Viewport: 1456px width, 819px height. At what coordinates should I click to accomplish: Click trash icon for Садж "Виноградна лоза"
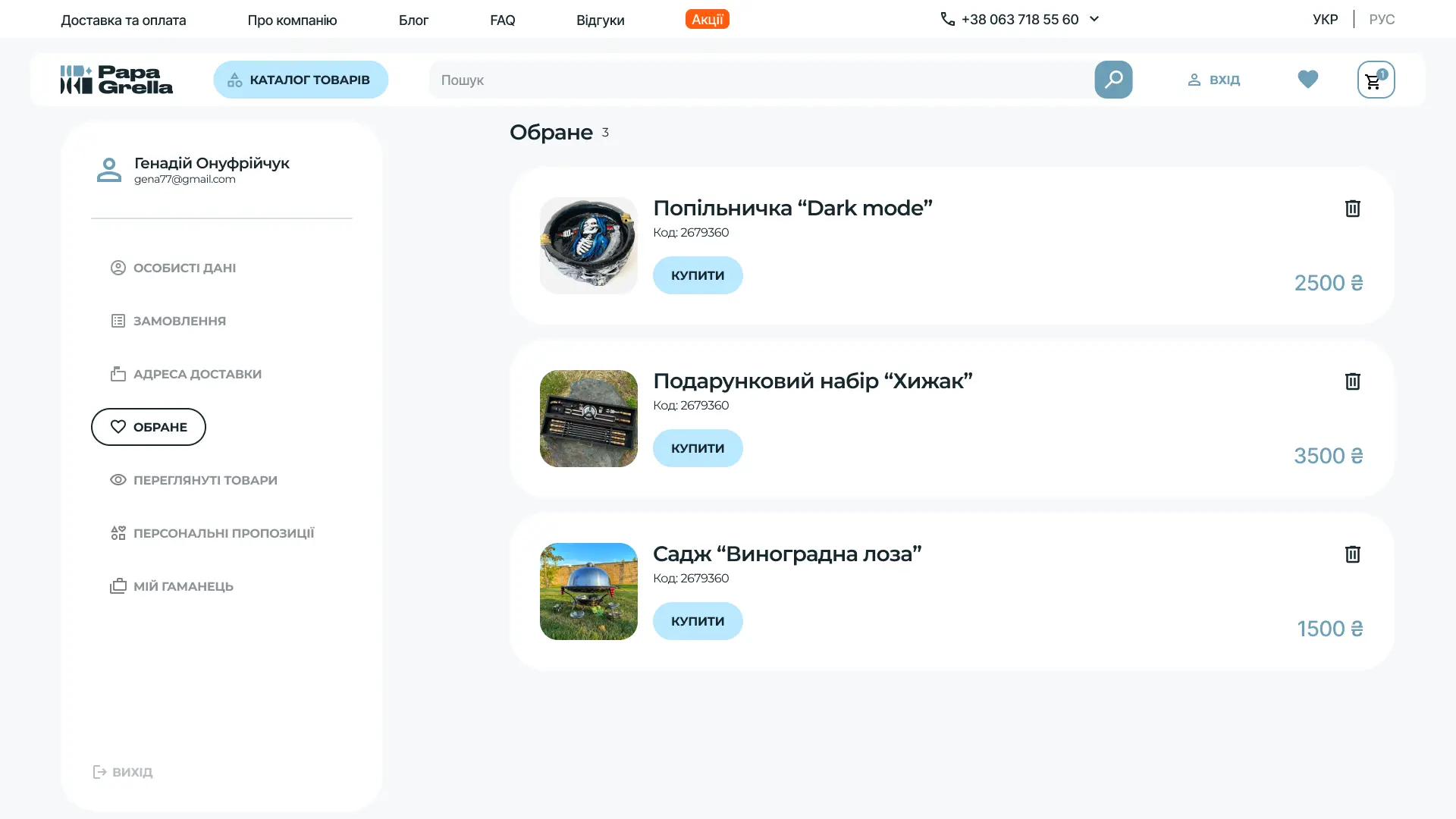tap(1352, 554)
